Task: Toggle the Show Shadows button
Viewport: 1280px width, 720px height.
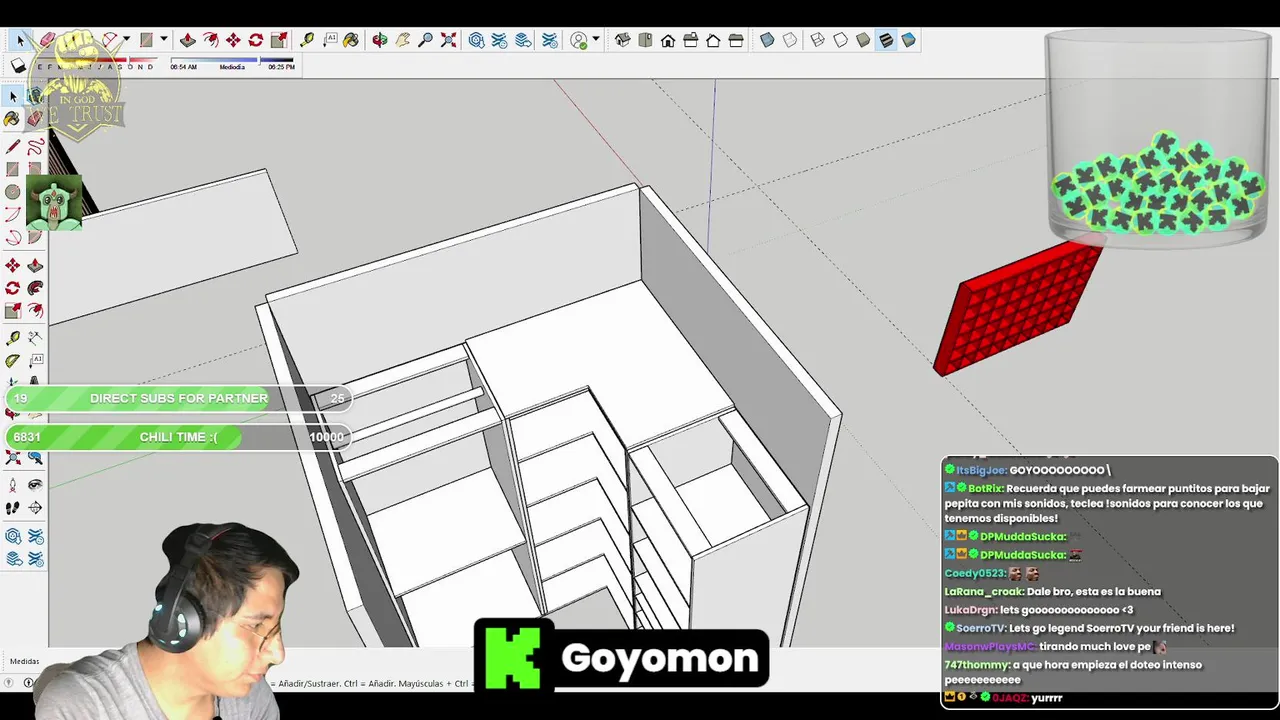Action: [18, 66]
